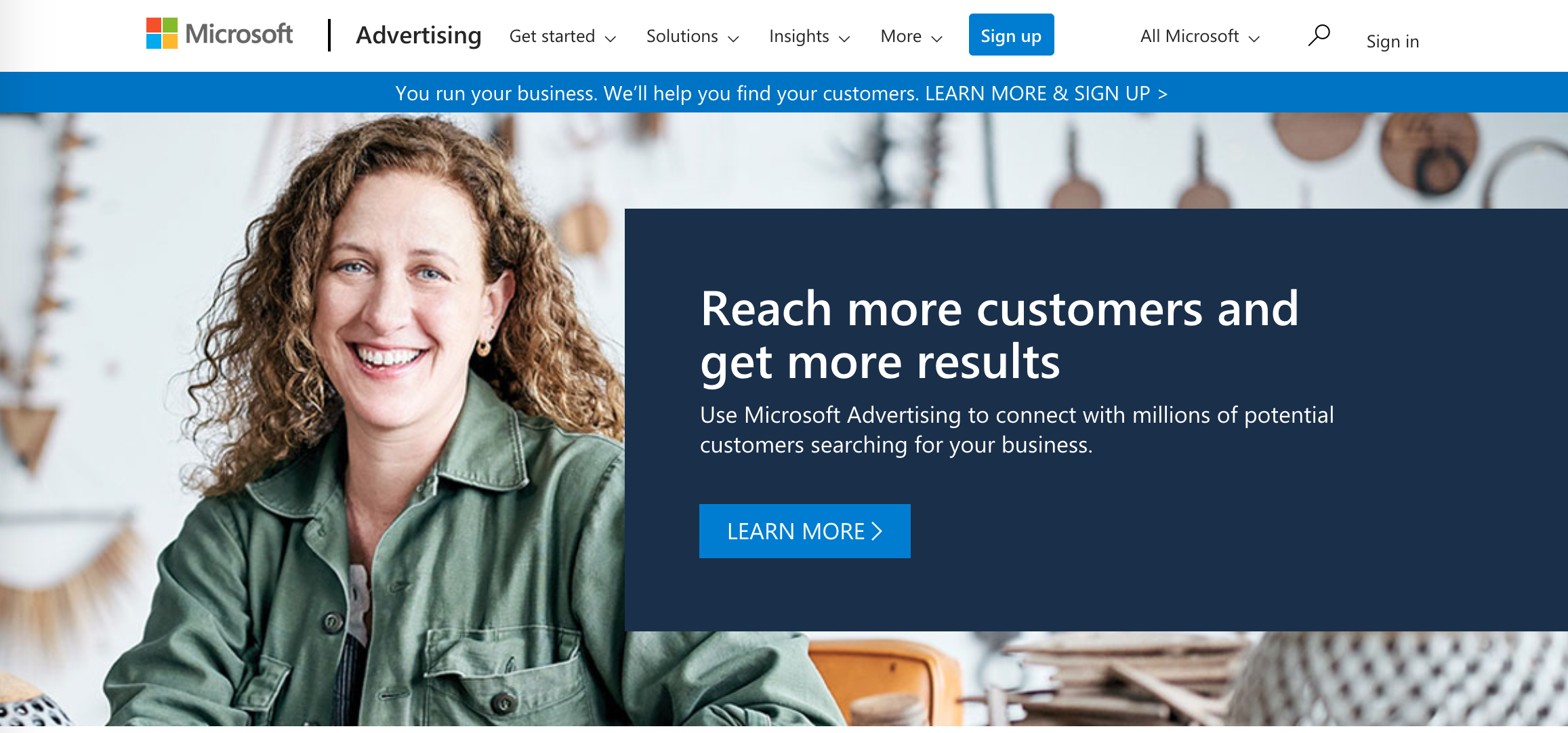Expand the More menu chevron
Image resolution: width=1568 pixels, height=733 pixels.
pos(937,39)
